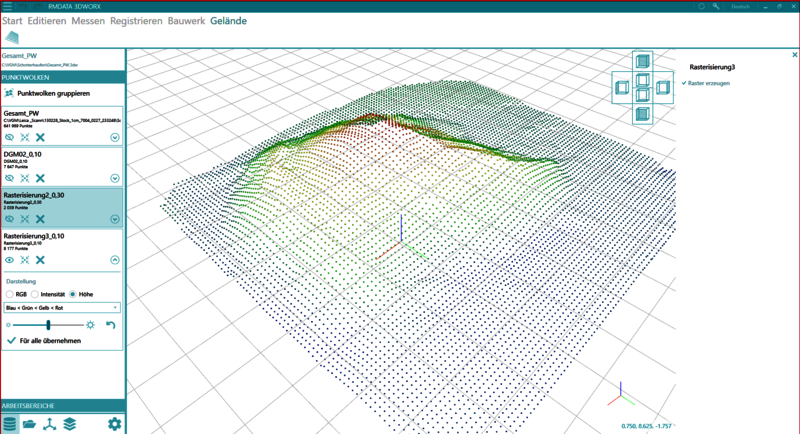Click the sun icon at brightness slider end
The height and width of the screenshot is (434, 800).
(x=90, y=325)
